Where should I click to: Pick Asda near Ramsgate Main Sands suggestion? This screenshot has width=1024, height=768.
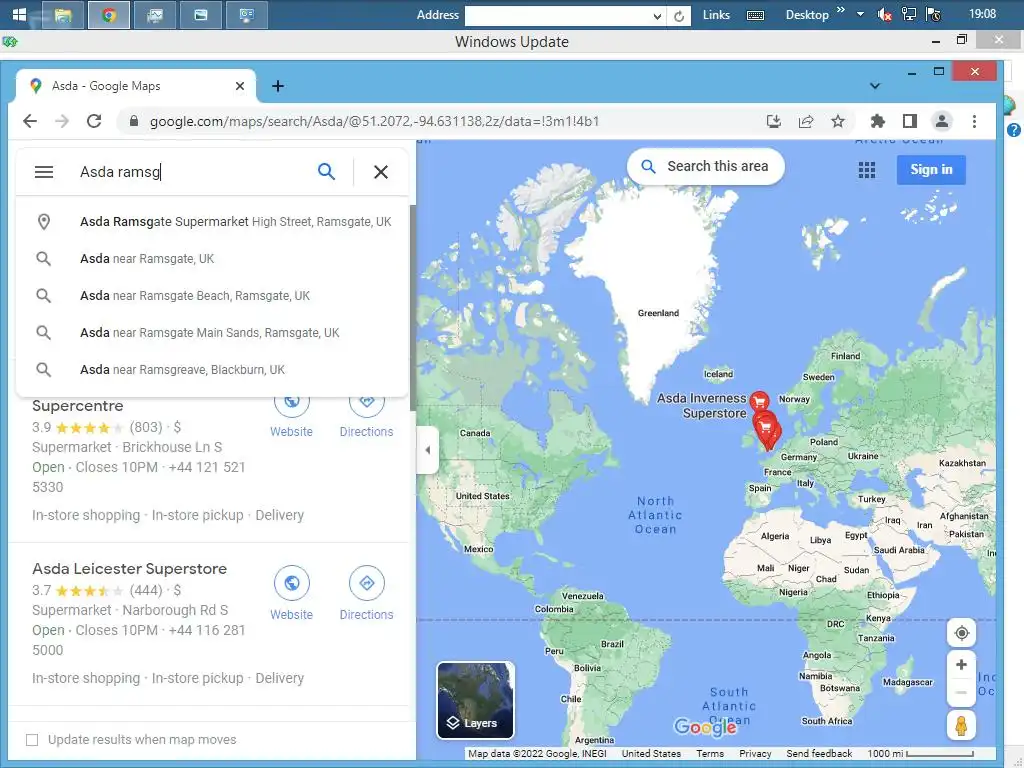pyautogui.click(x=213, y=332)
